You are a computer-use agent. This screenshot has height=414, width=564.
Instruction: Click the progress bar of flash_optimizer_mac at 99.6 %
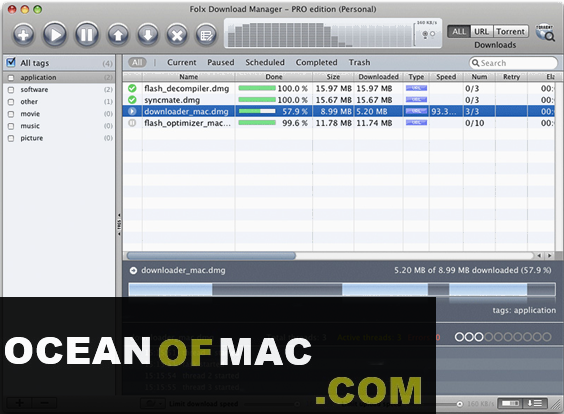click(257, 123)
